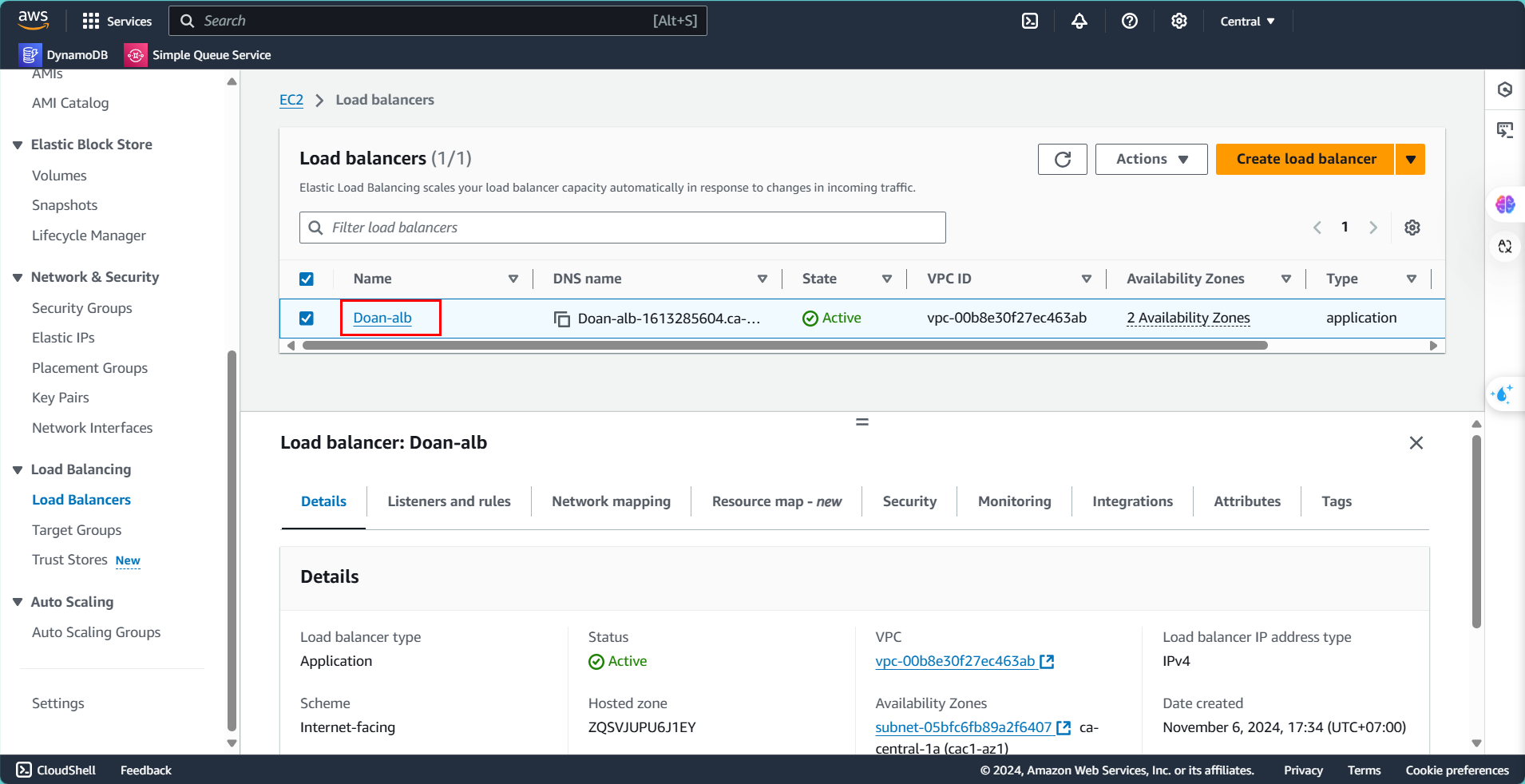
Task: Open the Doan-alb load balancer link
Action: pyautogui.click(x=382, y=318)
